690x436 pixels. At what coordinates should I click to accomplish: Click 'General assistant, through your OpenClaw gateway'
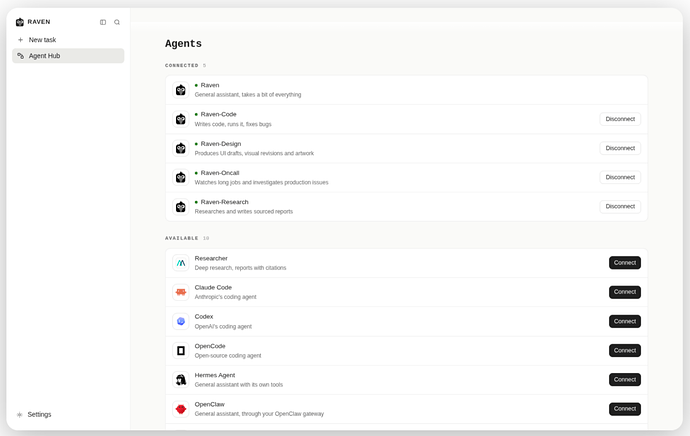(259, 414)
